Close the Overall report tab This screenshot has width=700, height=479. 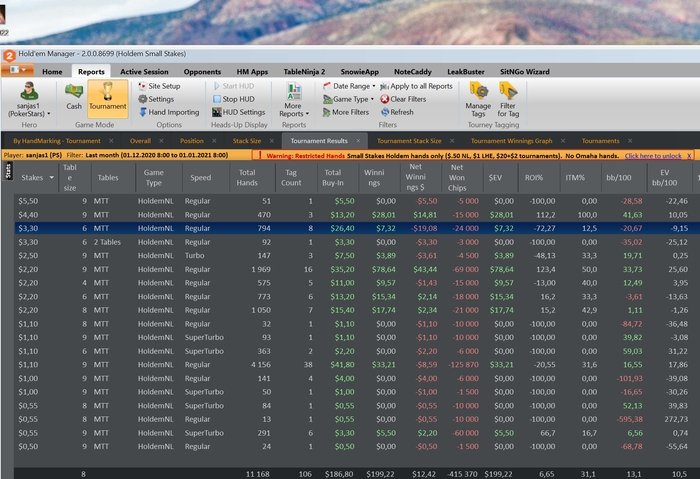161,141
